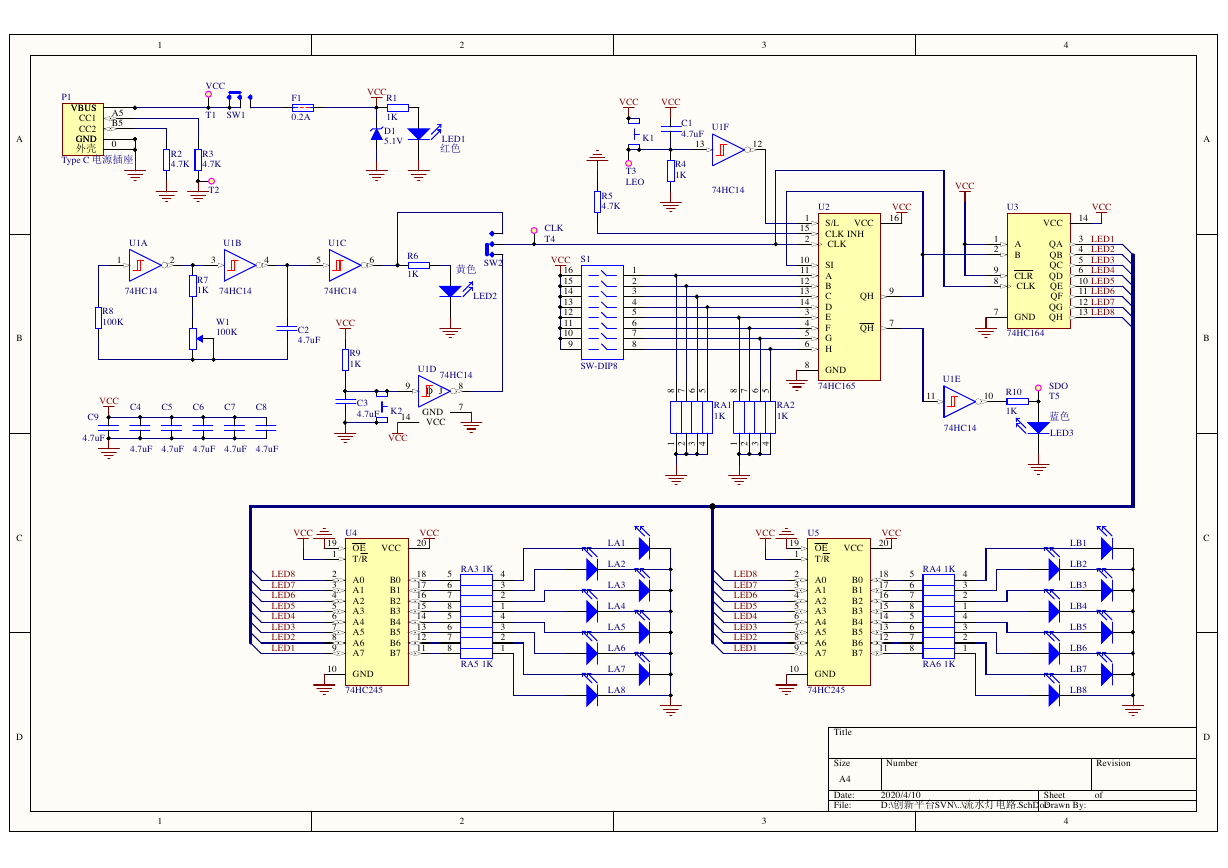This screenshot has width=1228, height=868.
Task: Select the U2 74HC165 chip body
Action: coord(849,297)
